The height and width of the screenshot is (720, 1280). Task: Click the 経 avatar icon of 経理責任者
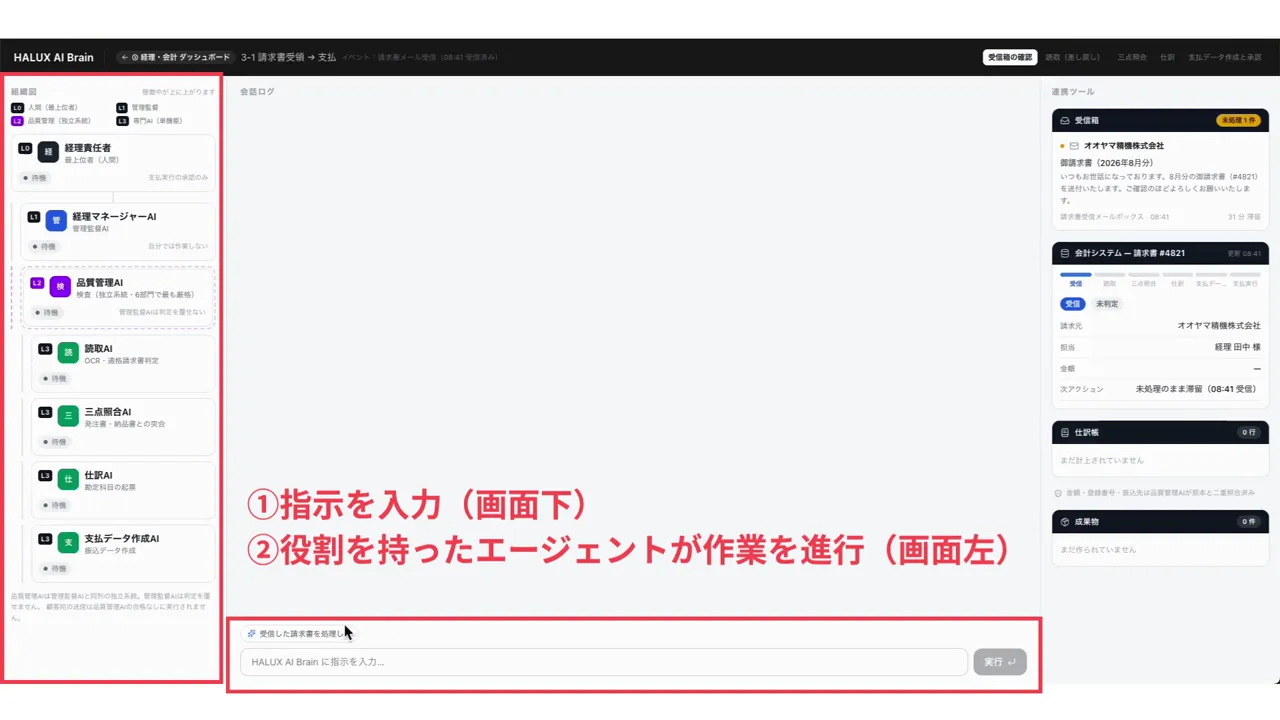tap(48, 152)
